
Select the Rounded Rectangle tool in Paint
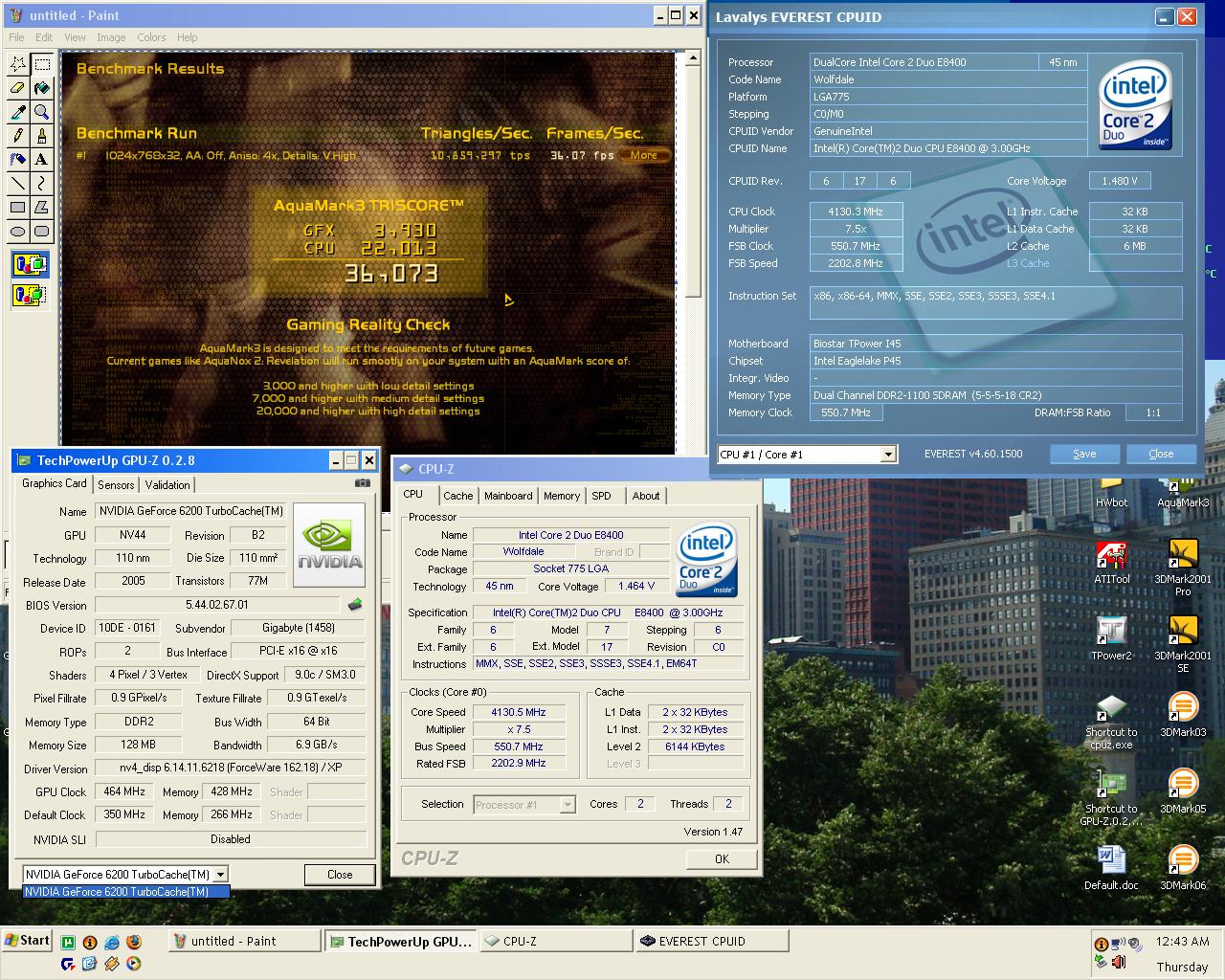tap(42, 232)
